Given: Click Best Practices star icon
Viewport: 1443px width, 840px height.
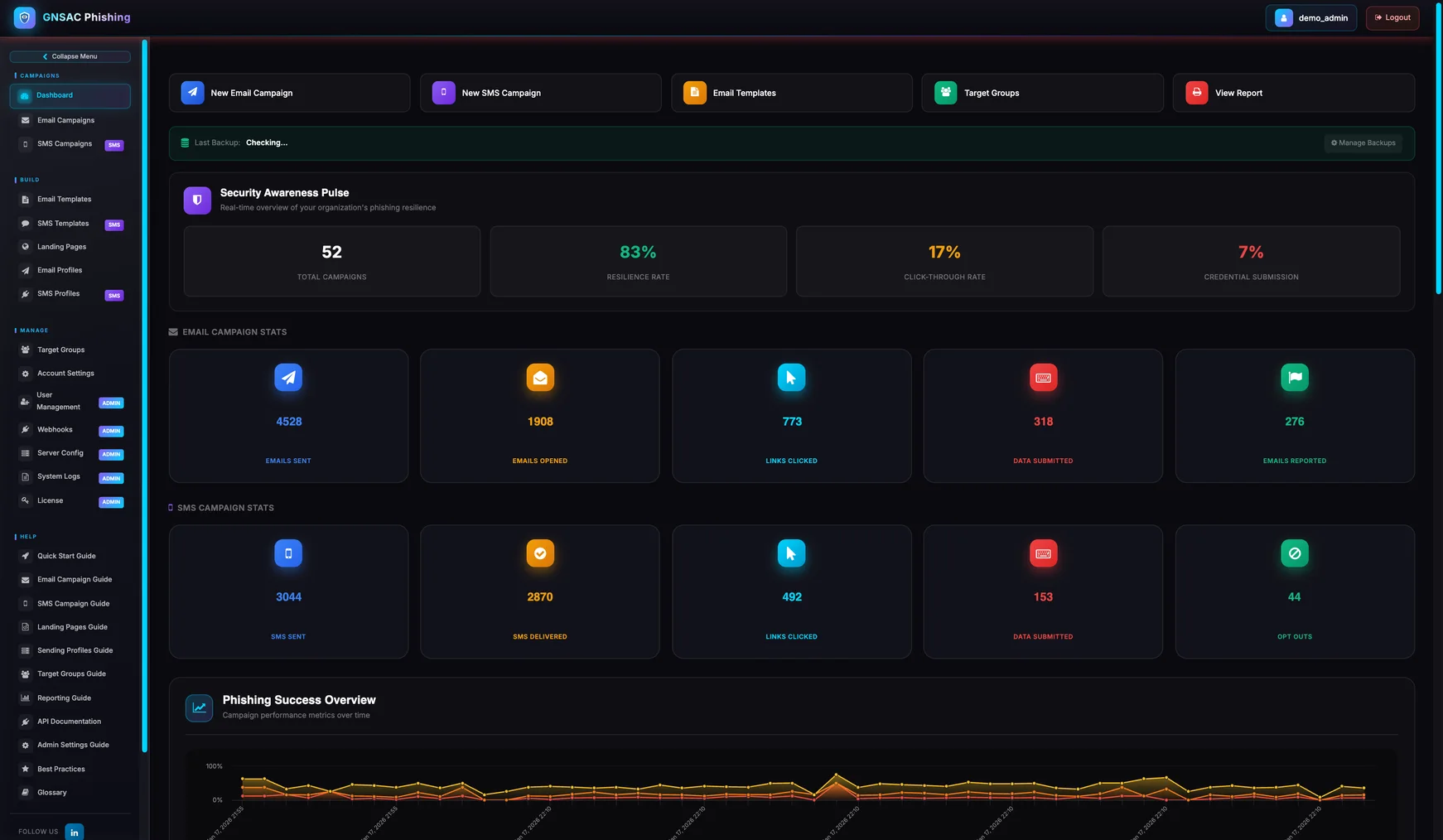Looking at the screenshot, I should click(25, 769).
